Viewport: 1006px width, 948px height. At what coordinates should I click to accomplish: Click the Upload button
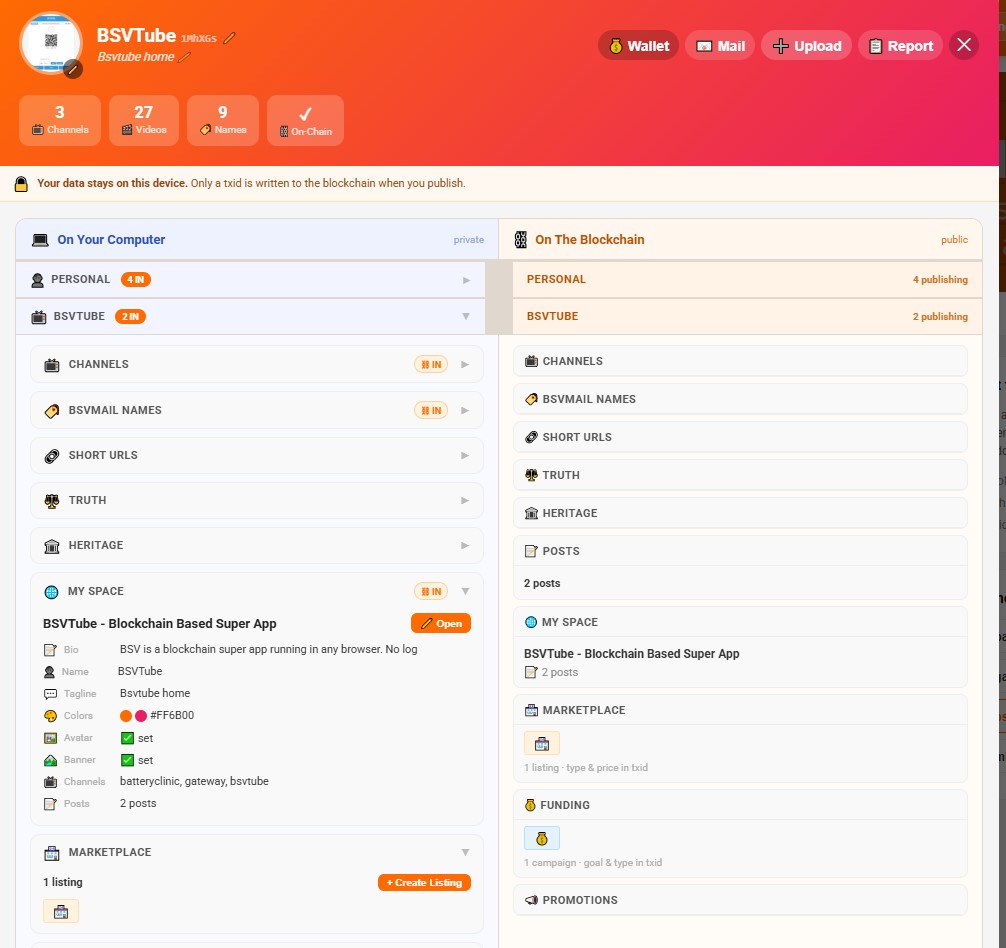[806, 46]
